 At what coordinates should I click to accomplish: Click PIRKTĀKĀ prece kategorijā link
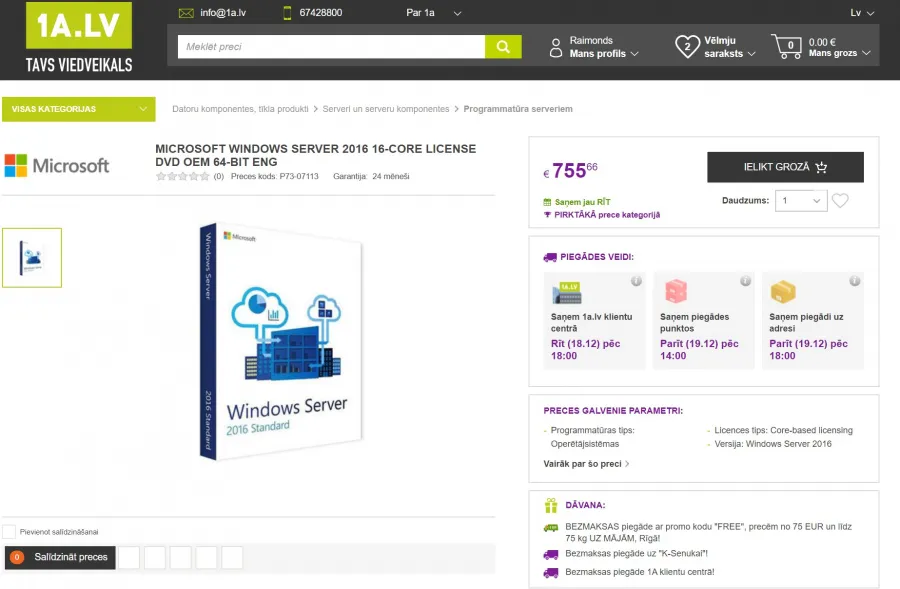607,215
